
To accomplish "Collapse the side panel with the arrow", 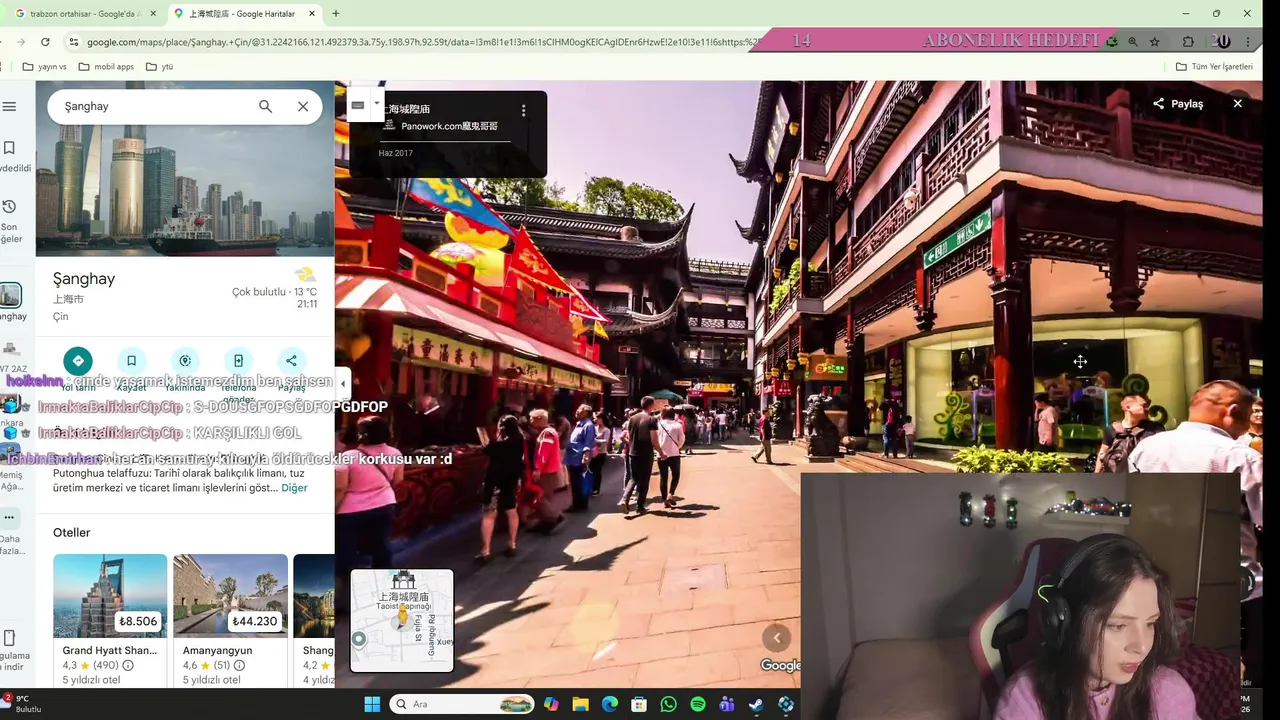I will [343, 383].
